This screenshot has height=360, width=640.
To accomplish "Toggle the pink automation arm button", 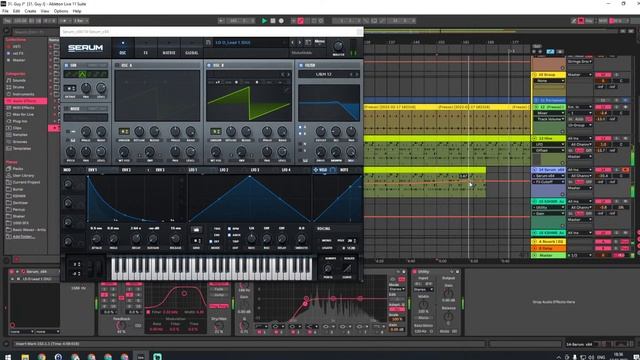I will pos(301,21).
